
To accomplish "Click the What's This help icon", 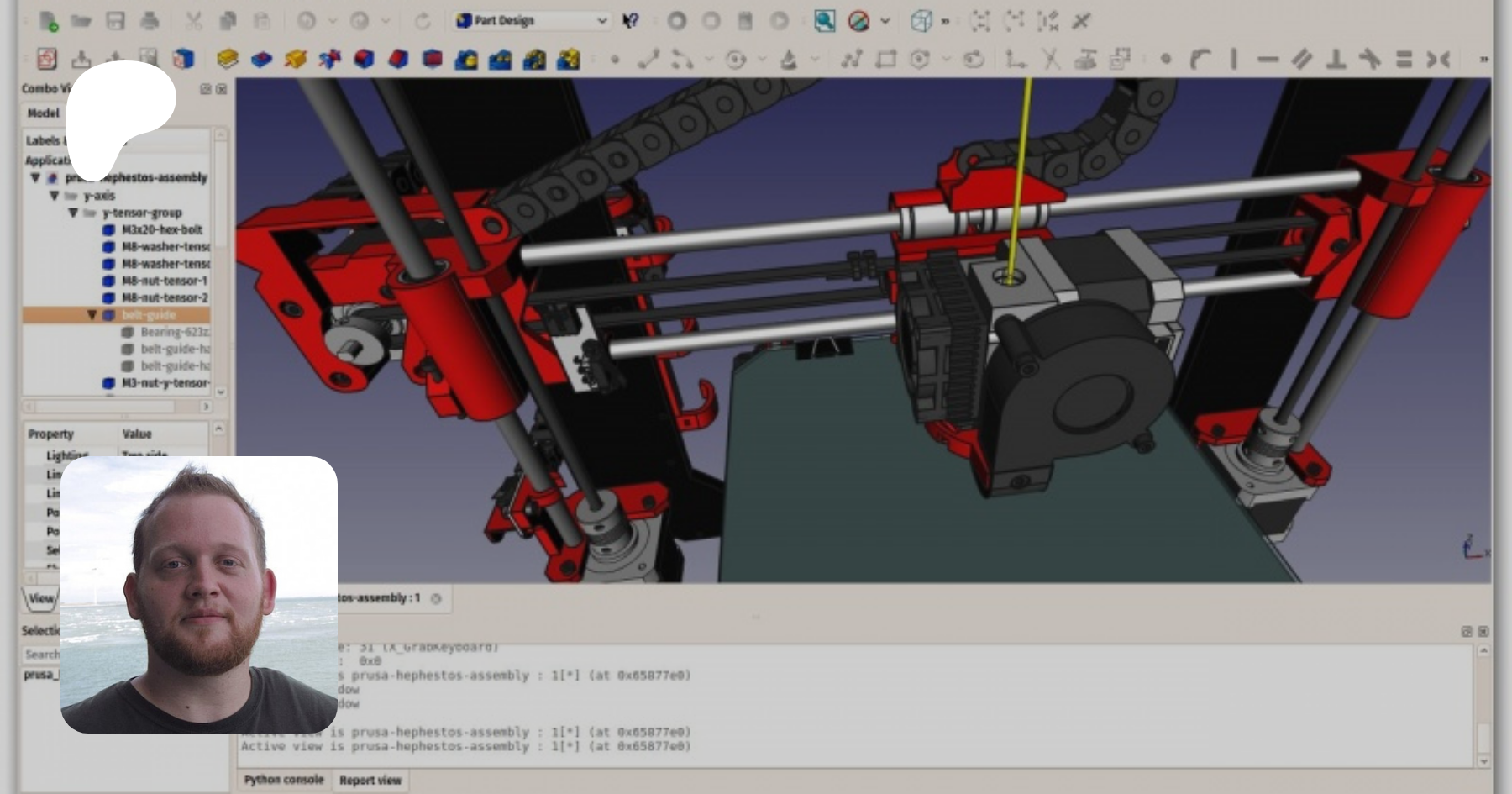I will pos(630,21).
